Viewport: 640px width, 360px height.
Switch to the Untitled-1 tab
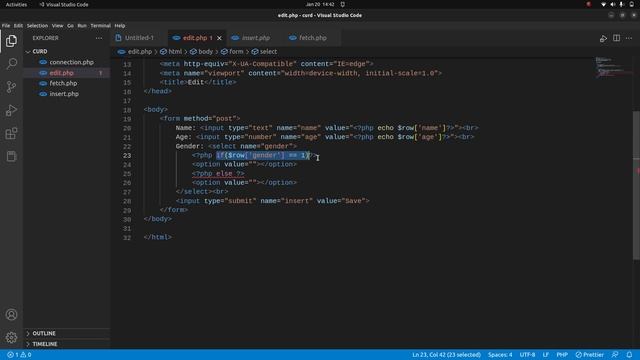click(x=139, y=38)
